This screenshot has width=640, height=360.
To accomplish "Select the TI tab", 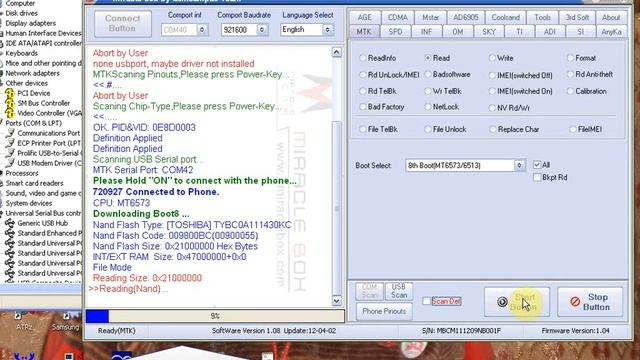I will [x=519, y=32].
